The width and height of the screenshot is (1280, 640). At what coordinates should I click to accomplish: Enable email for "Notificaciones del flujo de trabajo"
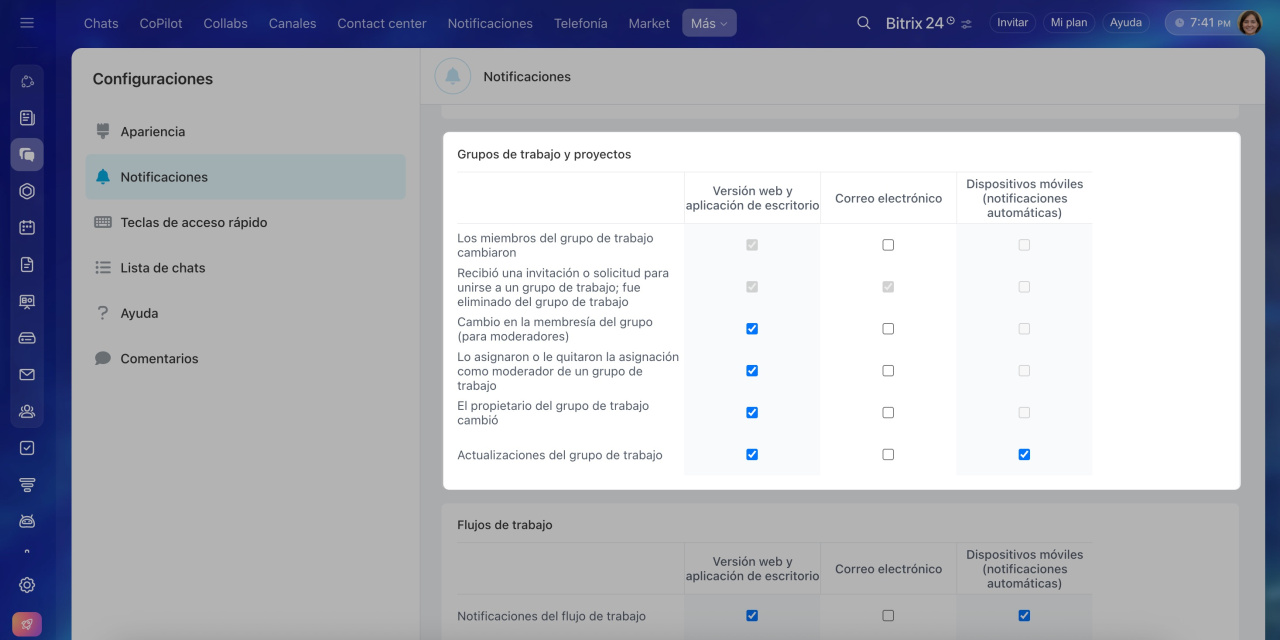click(x=888, y=616)
